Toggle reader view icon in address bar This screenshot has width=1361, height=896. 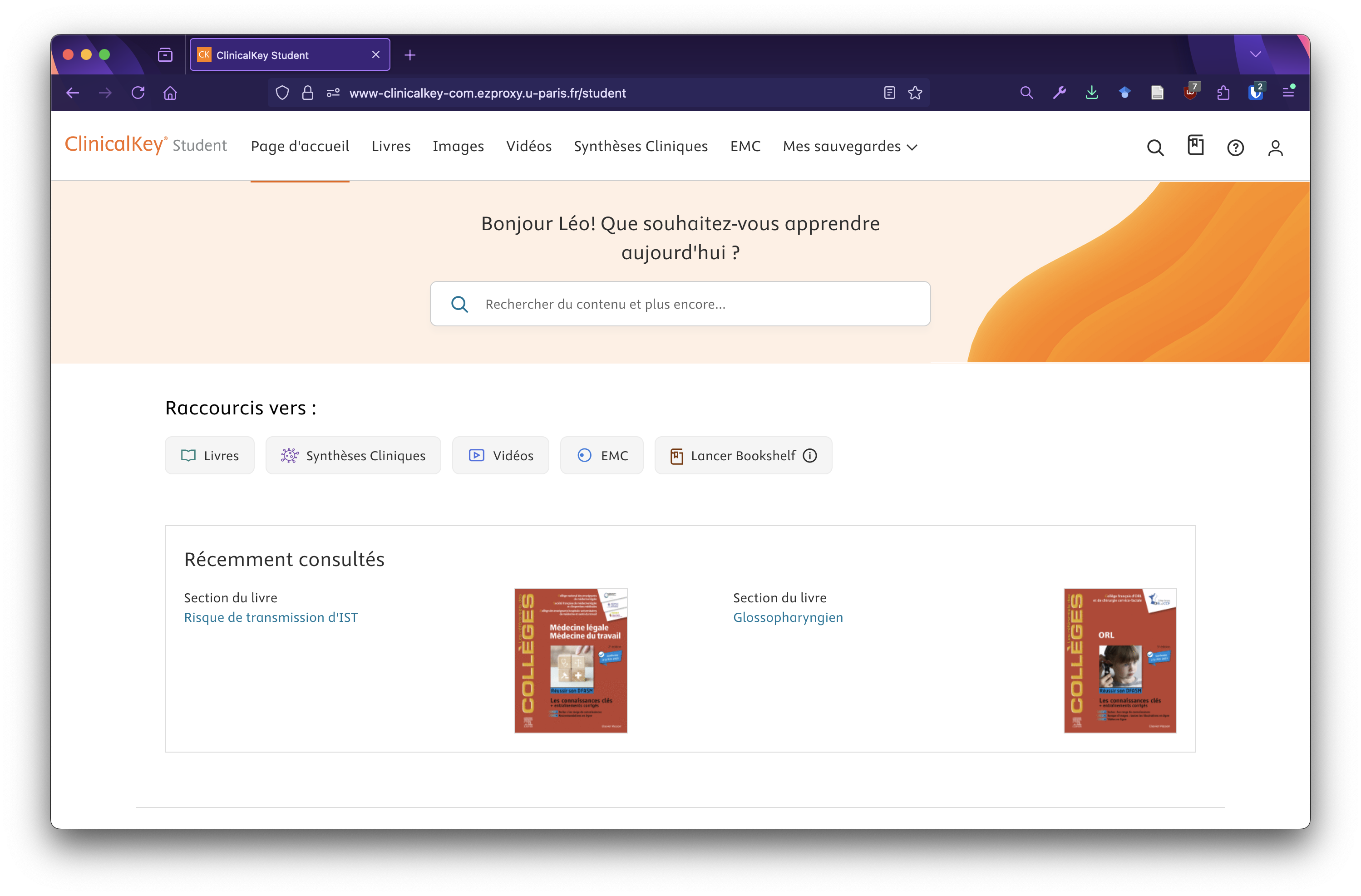coord(889,93)
